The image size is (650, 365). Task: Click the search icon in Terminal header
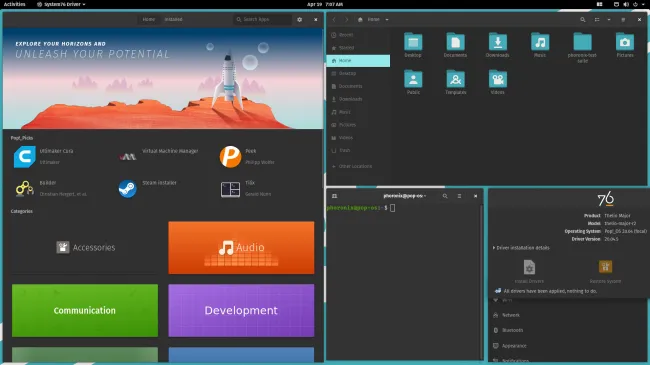pos(445,196)
